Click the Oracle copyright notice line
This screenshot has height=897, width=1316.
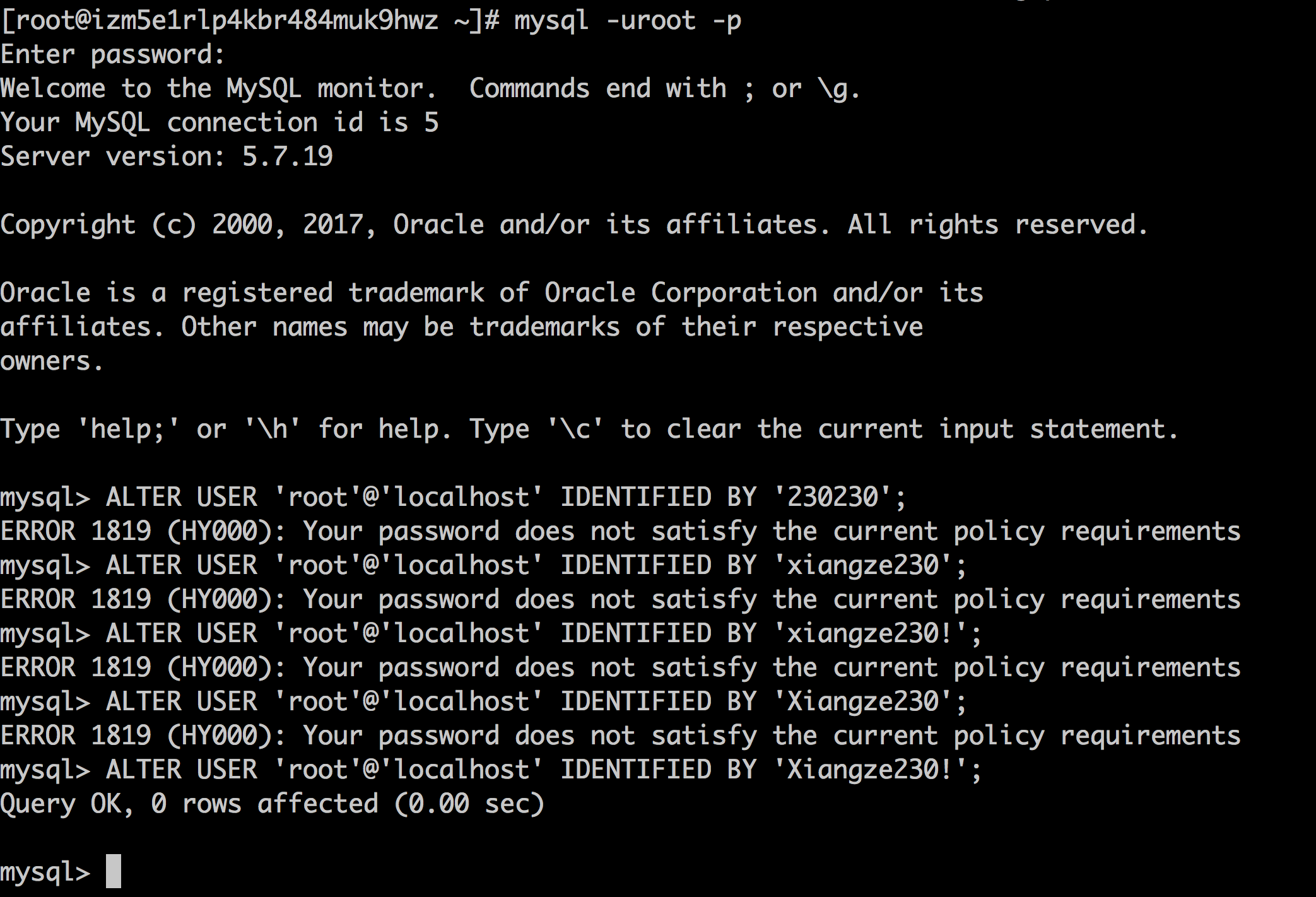click(x=573, y=225)
